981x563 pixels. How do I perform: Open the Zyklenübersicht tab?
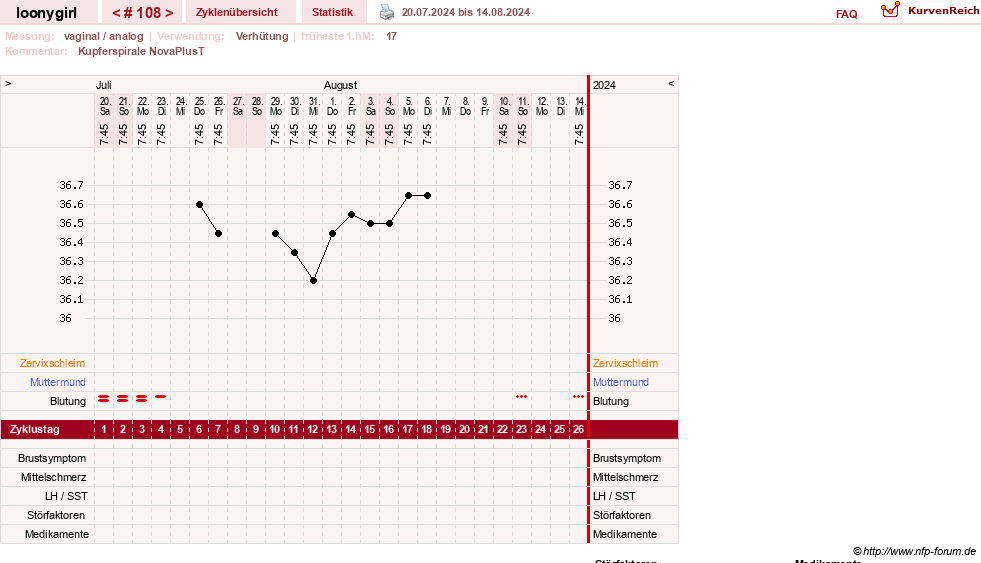coord(236,12)
